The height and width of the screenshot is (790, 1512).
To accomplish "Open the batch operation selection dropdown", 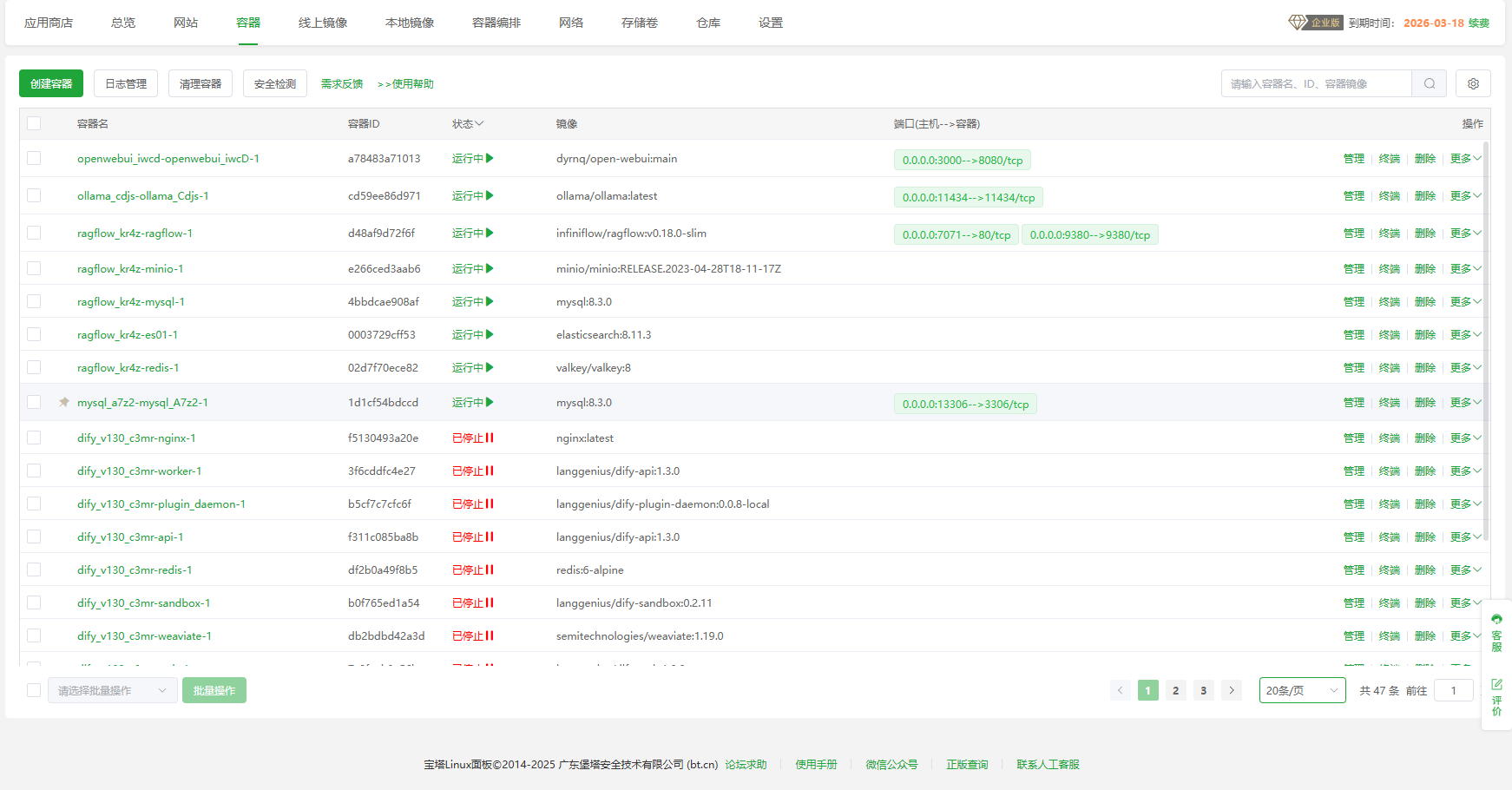I will pos(112,691).
